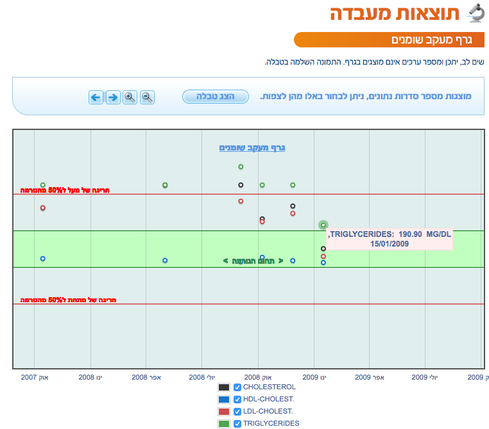489x429 pixels.
Task: Click the black cholesterol point below the tooltip marker
Action: coord(323,249)
